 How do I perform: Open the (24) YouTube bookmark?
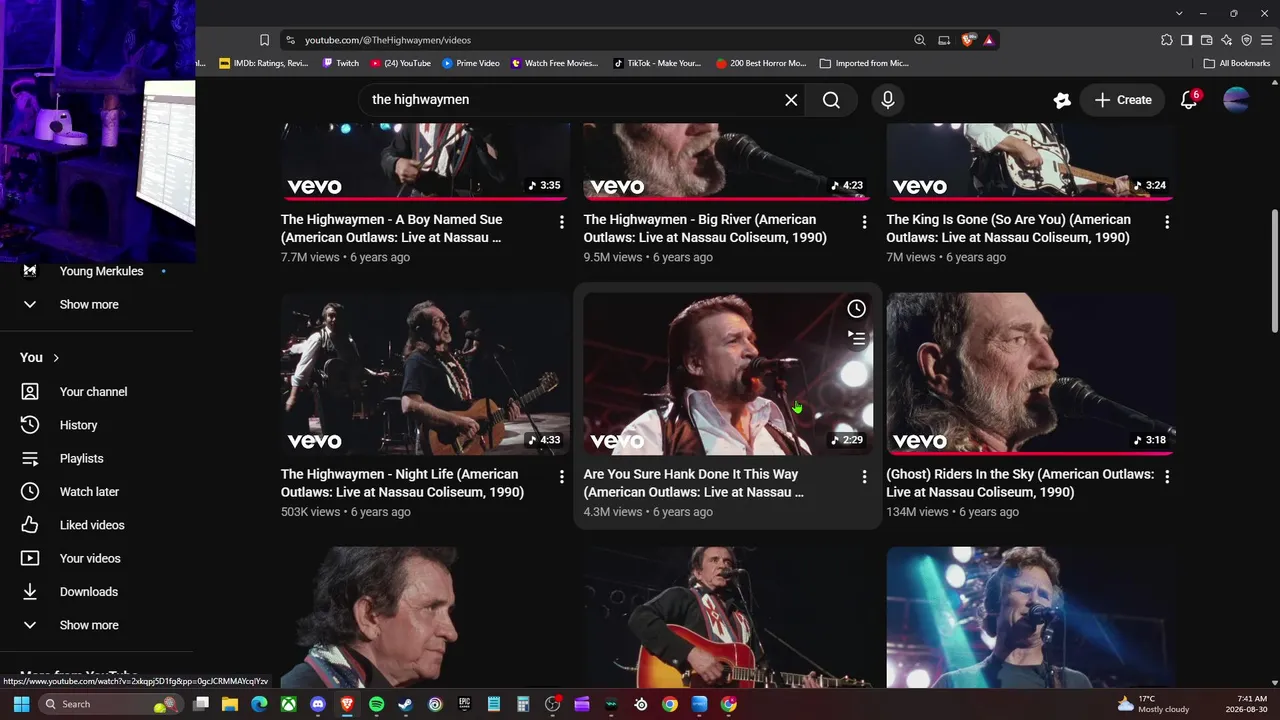click(401, 63)
